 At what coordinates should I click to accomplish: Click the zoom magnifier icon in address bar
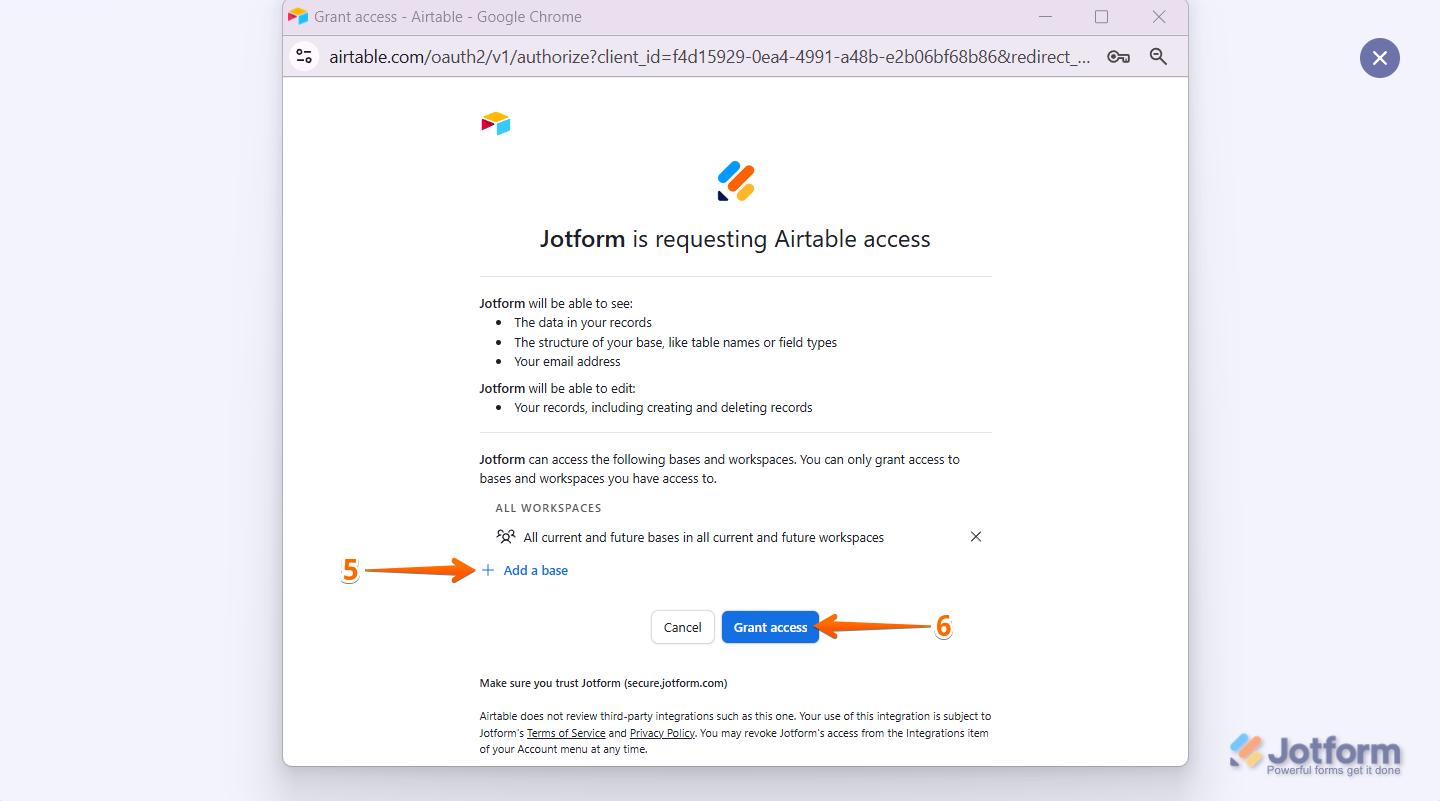(1158, 57)
